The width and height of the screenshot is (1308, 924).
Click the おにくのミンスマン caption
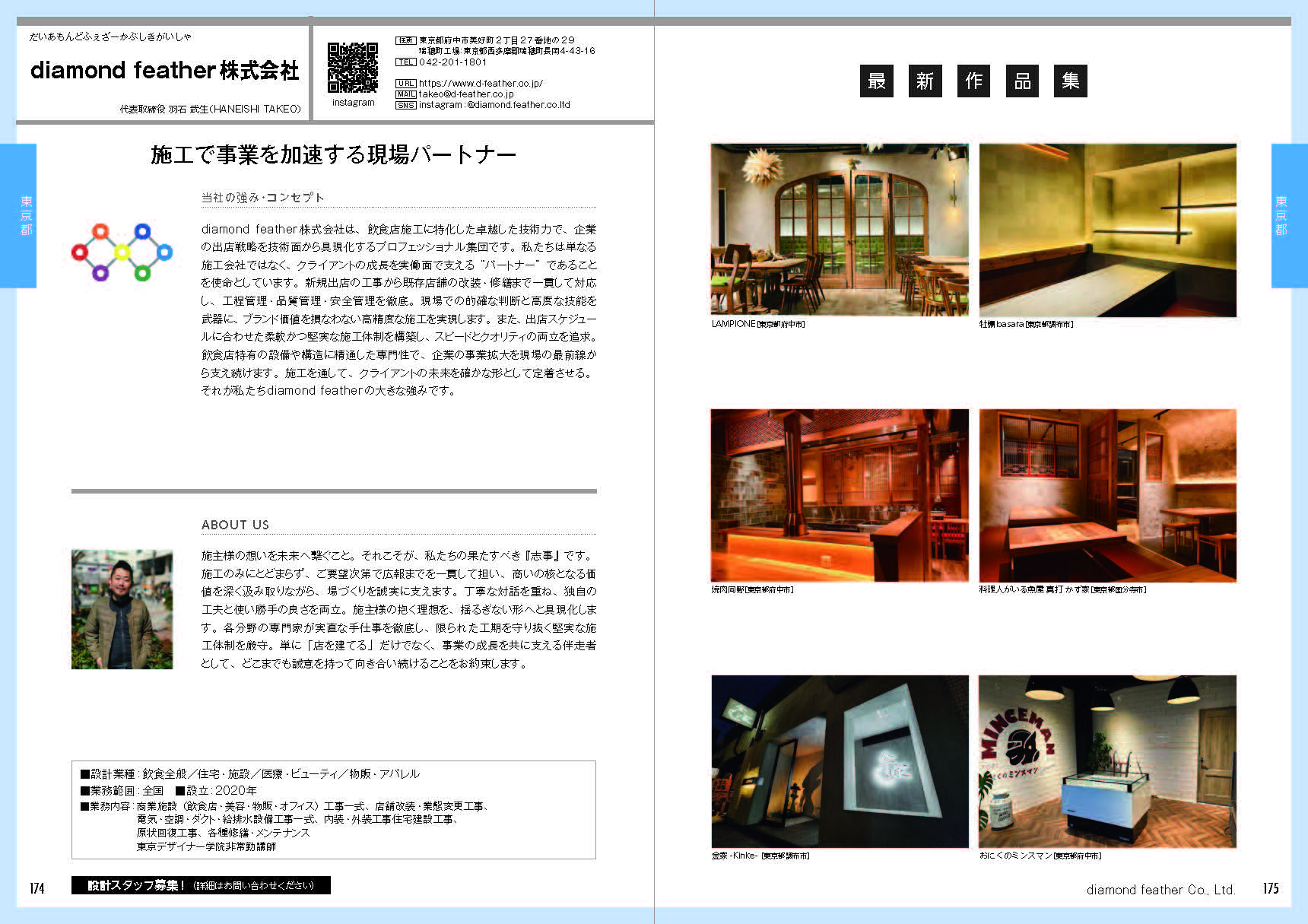click(x=1040, y=856)
